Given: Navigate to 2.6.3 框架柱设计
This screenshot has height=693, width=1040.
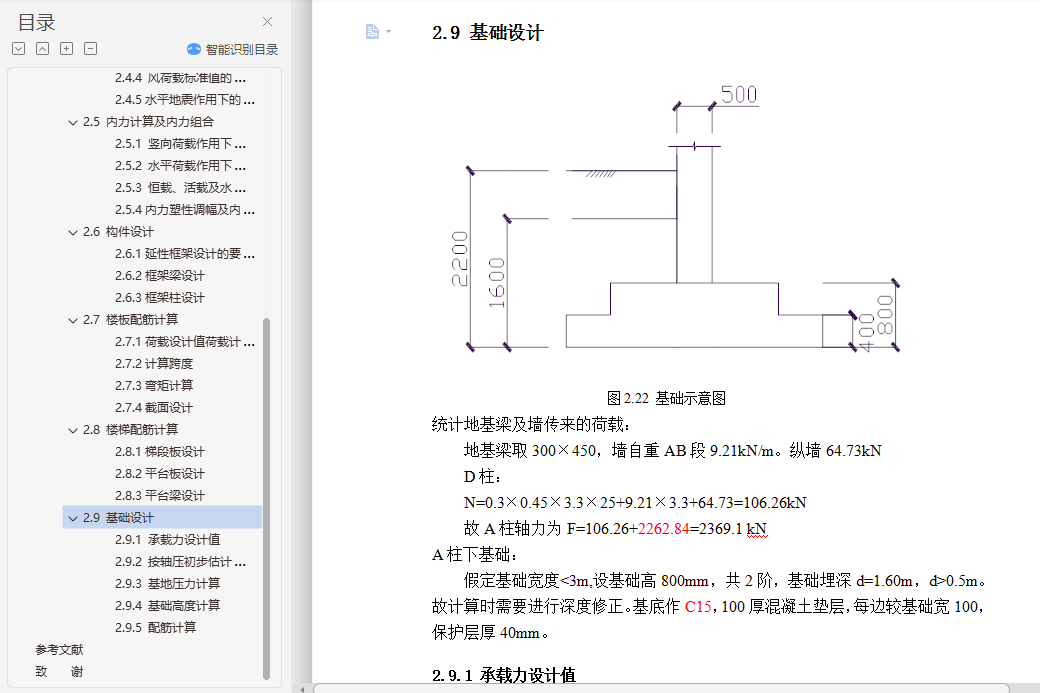Looking at the screenshot, I should [x=160, y=298].
